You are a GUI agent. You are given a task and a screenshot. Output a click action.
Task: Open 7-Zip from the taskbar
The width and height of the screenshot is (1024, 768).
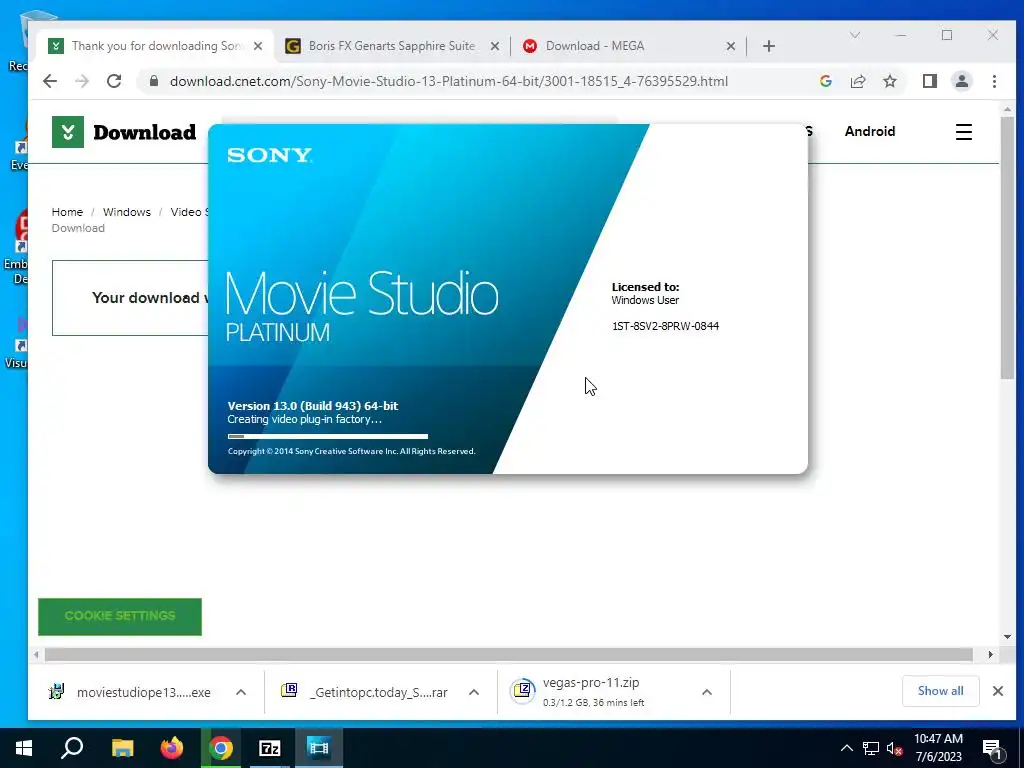click(270, 748)
